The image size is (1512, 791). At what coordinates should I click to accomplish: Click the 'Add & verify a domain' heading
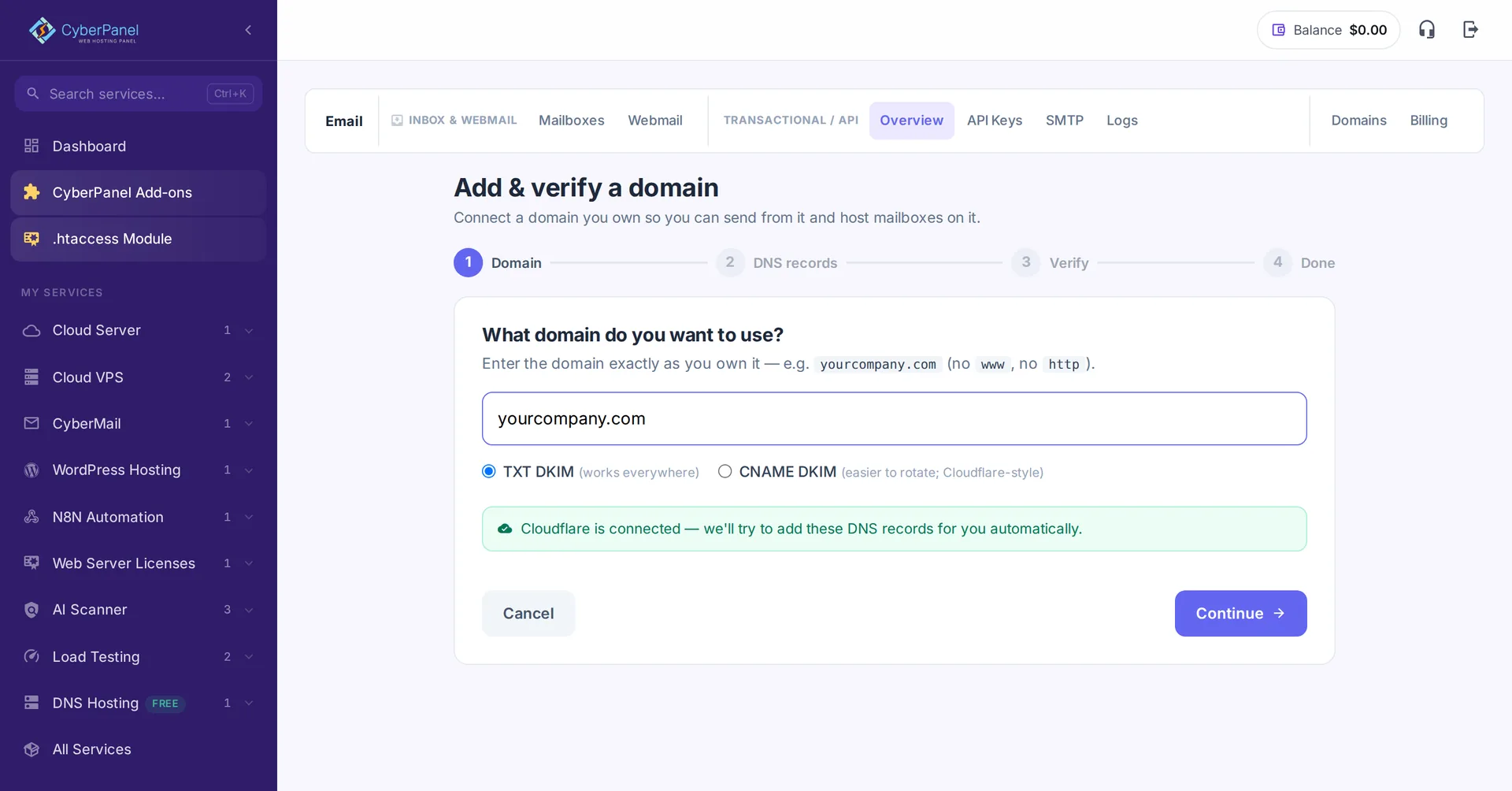[x=586, y=188]
